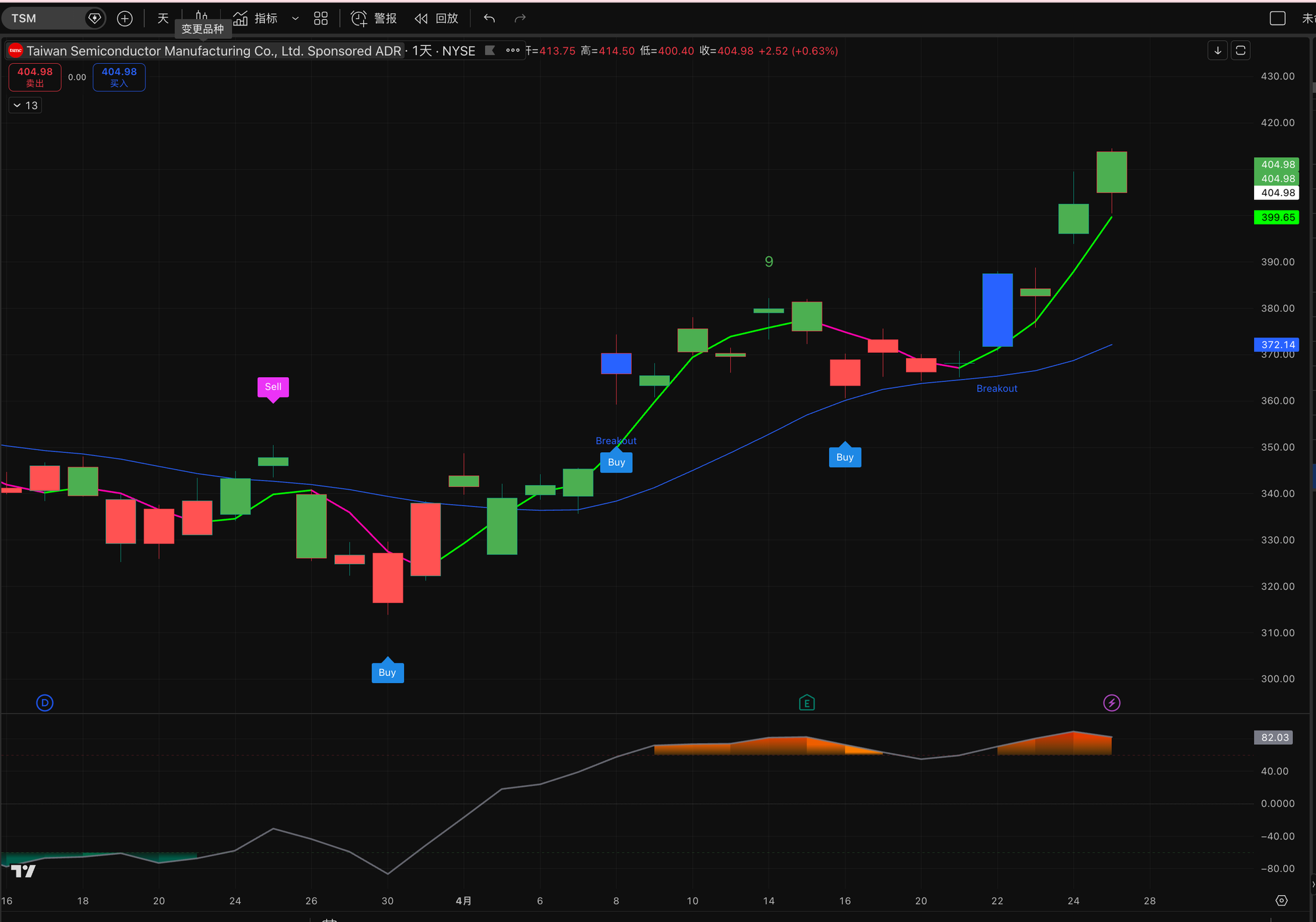Add a symbol to compare with the plus icon

click(x=124, y=18)
